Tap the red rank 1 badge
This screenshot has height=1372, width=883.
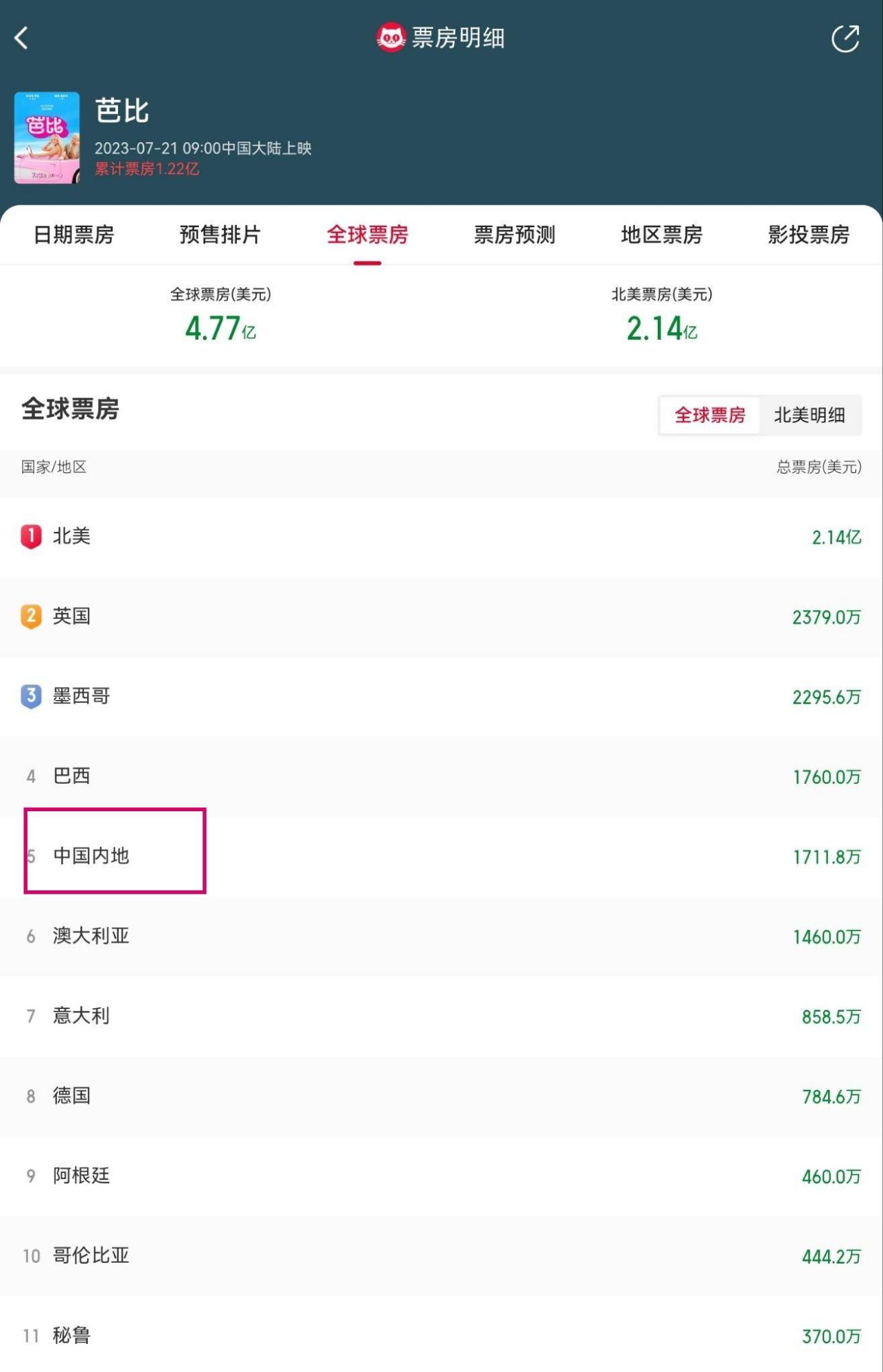click(31, 537)
